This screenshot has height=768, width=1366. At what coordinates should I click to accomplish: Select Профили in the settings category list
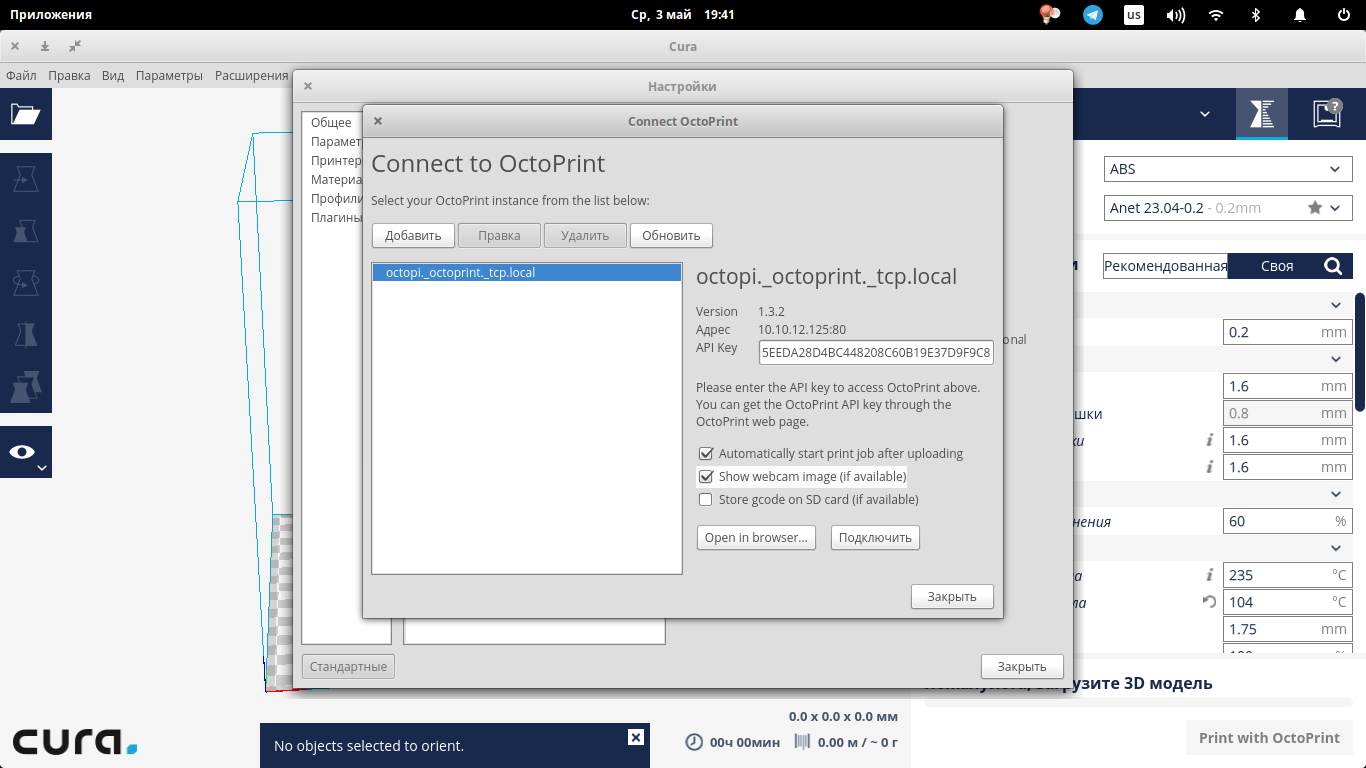(335, 198)
